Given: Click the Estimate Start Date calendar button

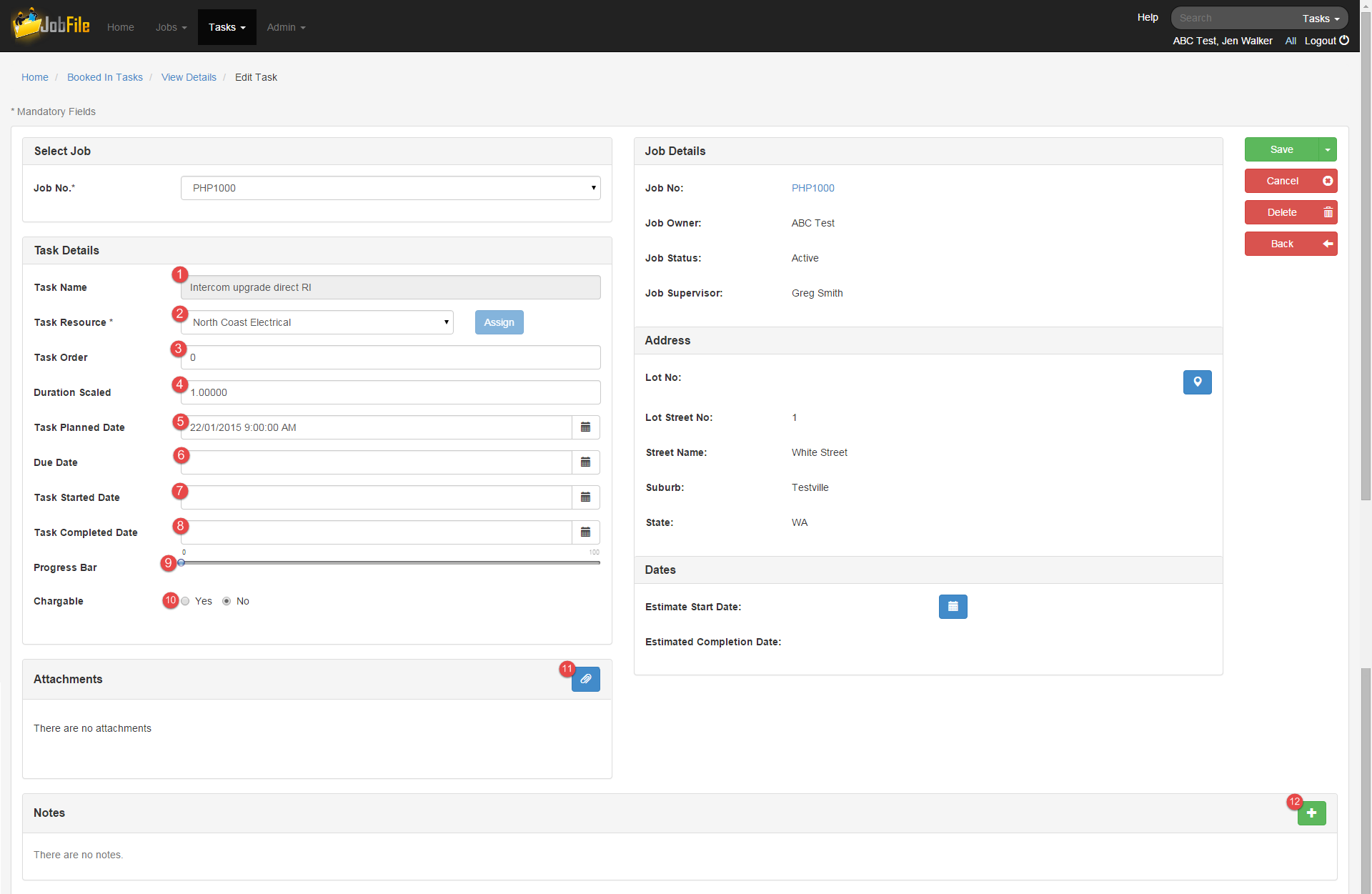Looking at the screenshot, I should (953, 607).
